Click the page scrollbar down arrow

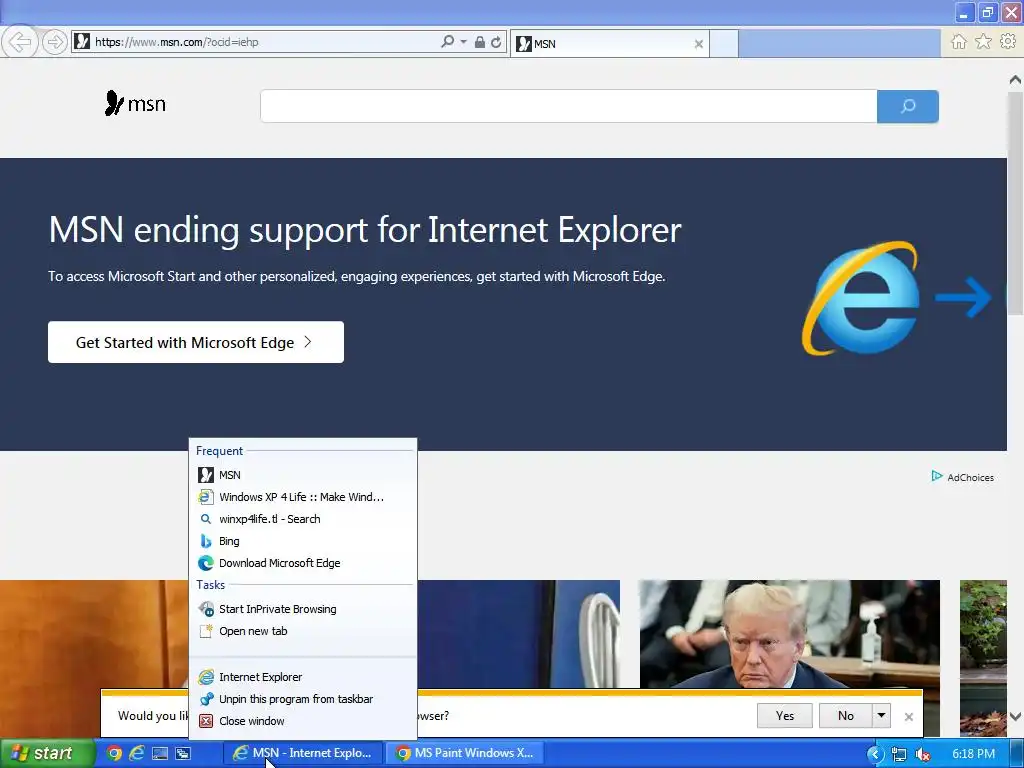[x=1015, y=716]
